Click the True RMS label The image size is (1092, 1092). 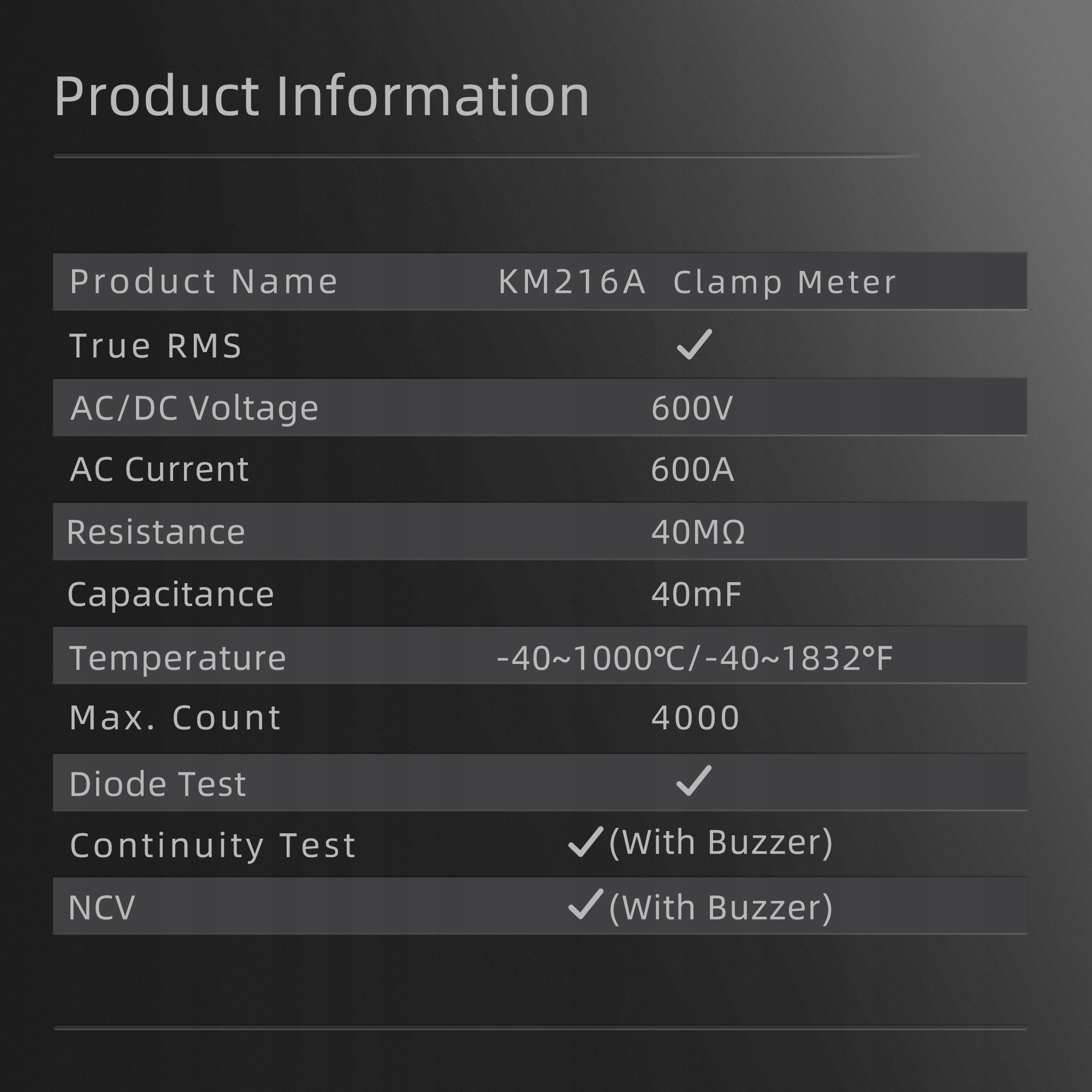(156, 346)
